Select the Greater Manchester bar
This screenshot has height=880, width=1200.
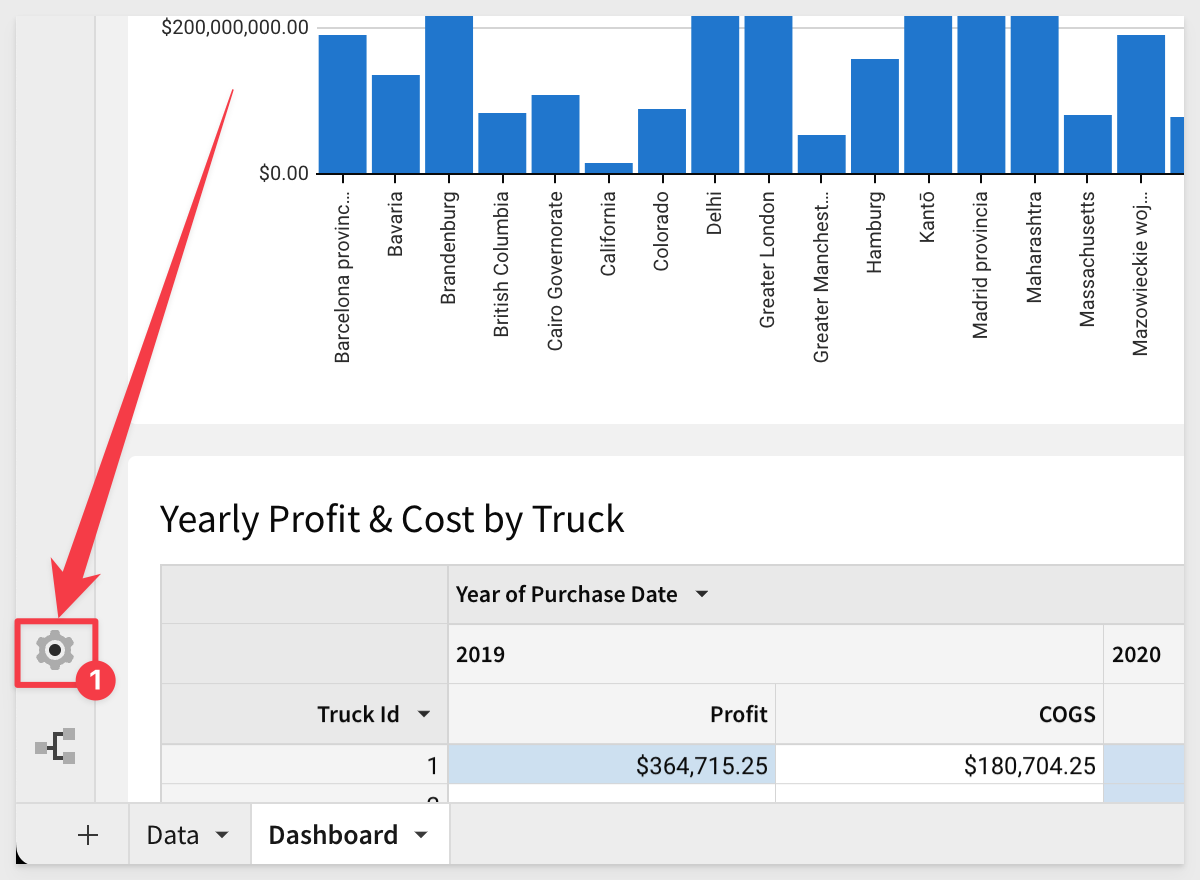821,154
